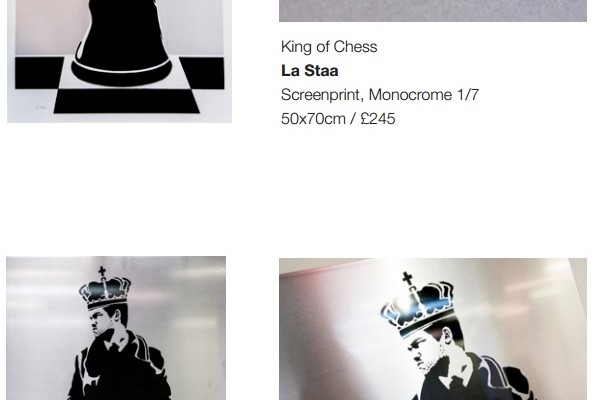Click the black square below the chess piece
The height and width of the screenshot is (400, 596).
coord(126,101)
